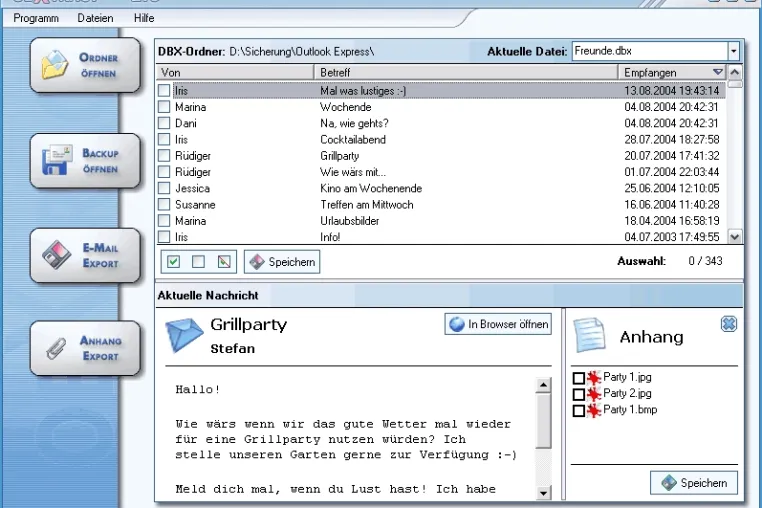Click sender name Jessica
This screenshot has width=762, height=508.
[x=192, y=188]
